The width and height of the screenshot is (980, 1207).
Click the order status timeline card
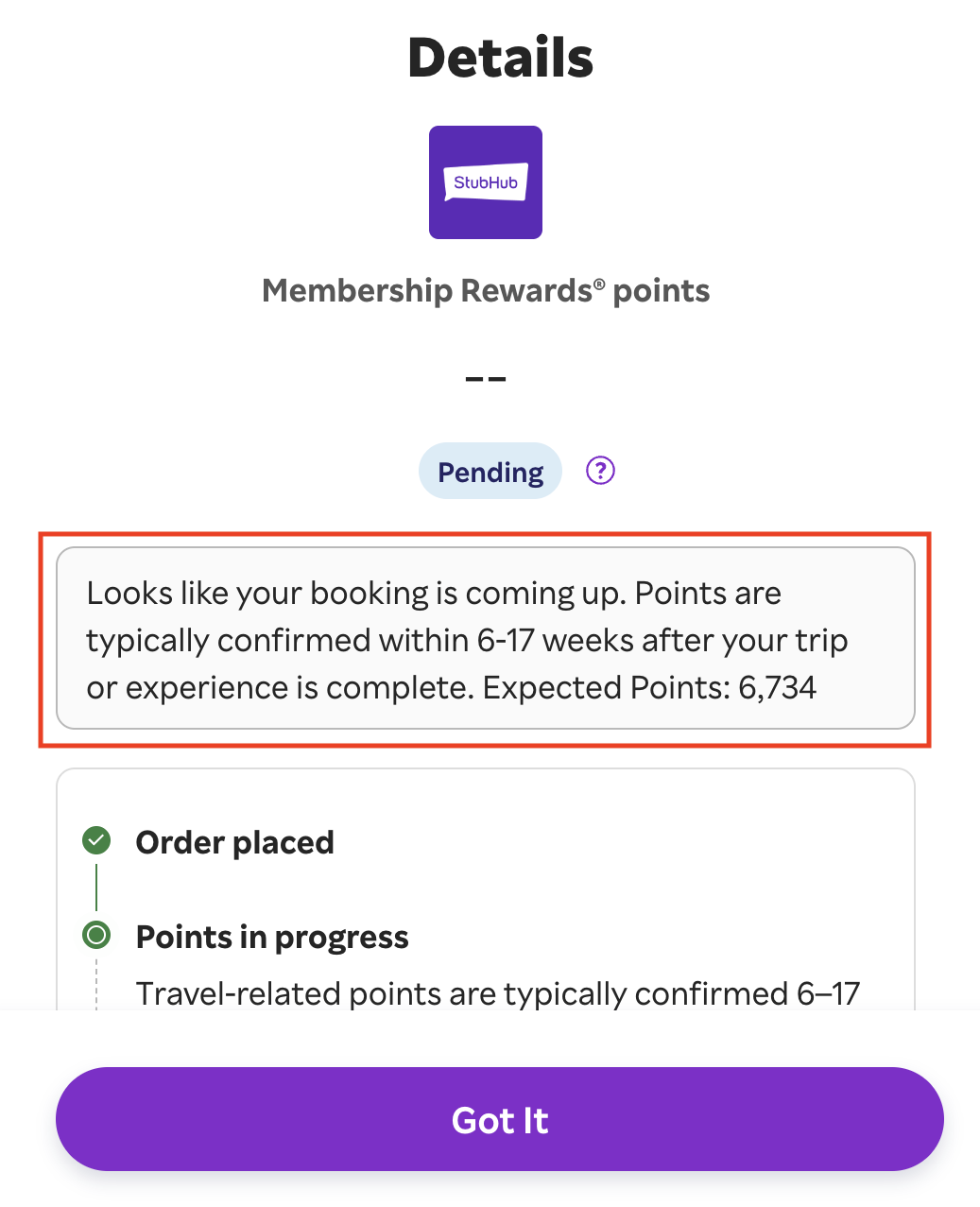486,889
